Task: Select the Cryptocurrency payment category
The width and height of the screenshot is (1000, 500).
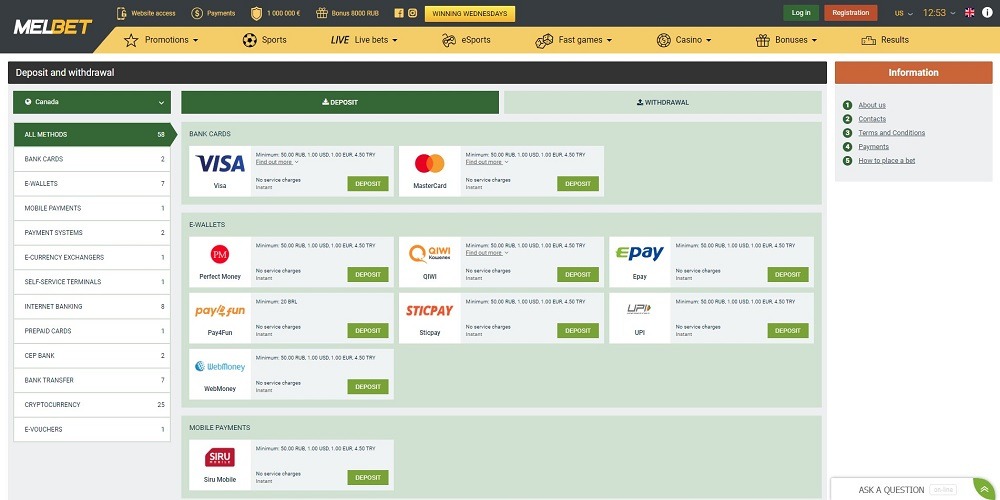Action: [92, 405]
